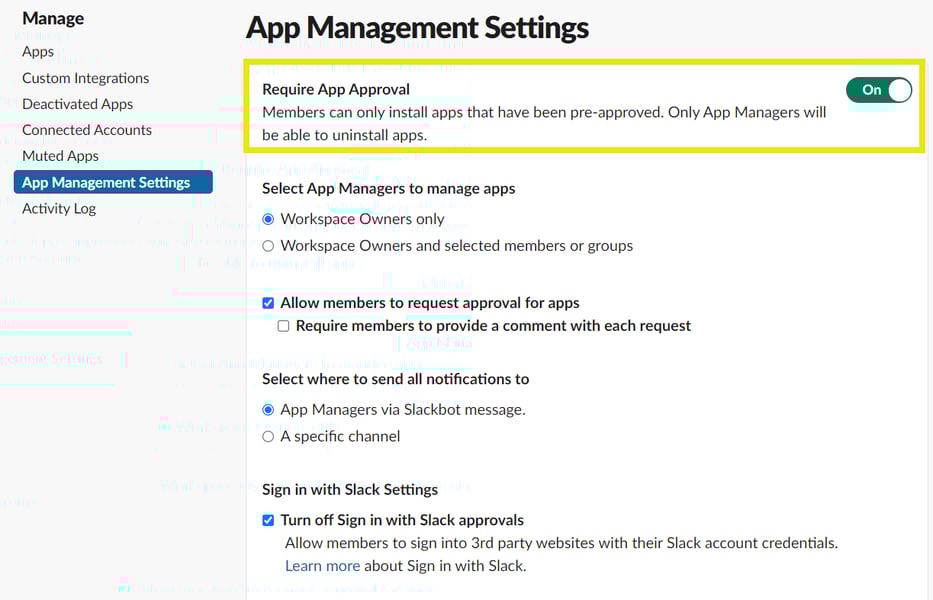Choose A specific channel radio option
The image size is (933, 600).
[x=268, y=436]
